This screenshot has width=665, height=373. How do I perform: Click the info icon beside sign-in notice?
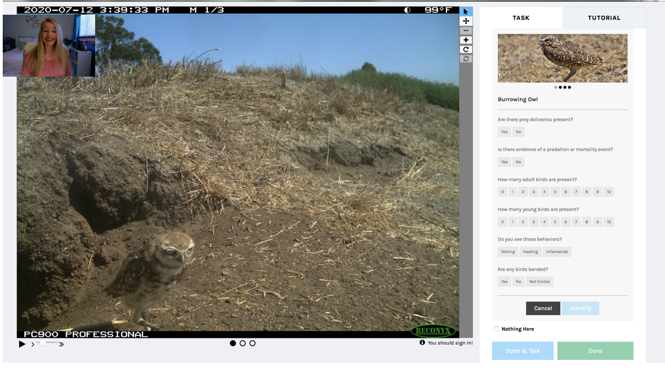click(x=422, y=342)
